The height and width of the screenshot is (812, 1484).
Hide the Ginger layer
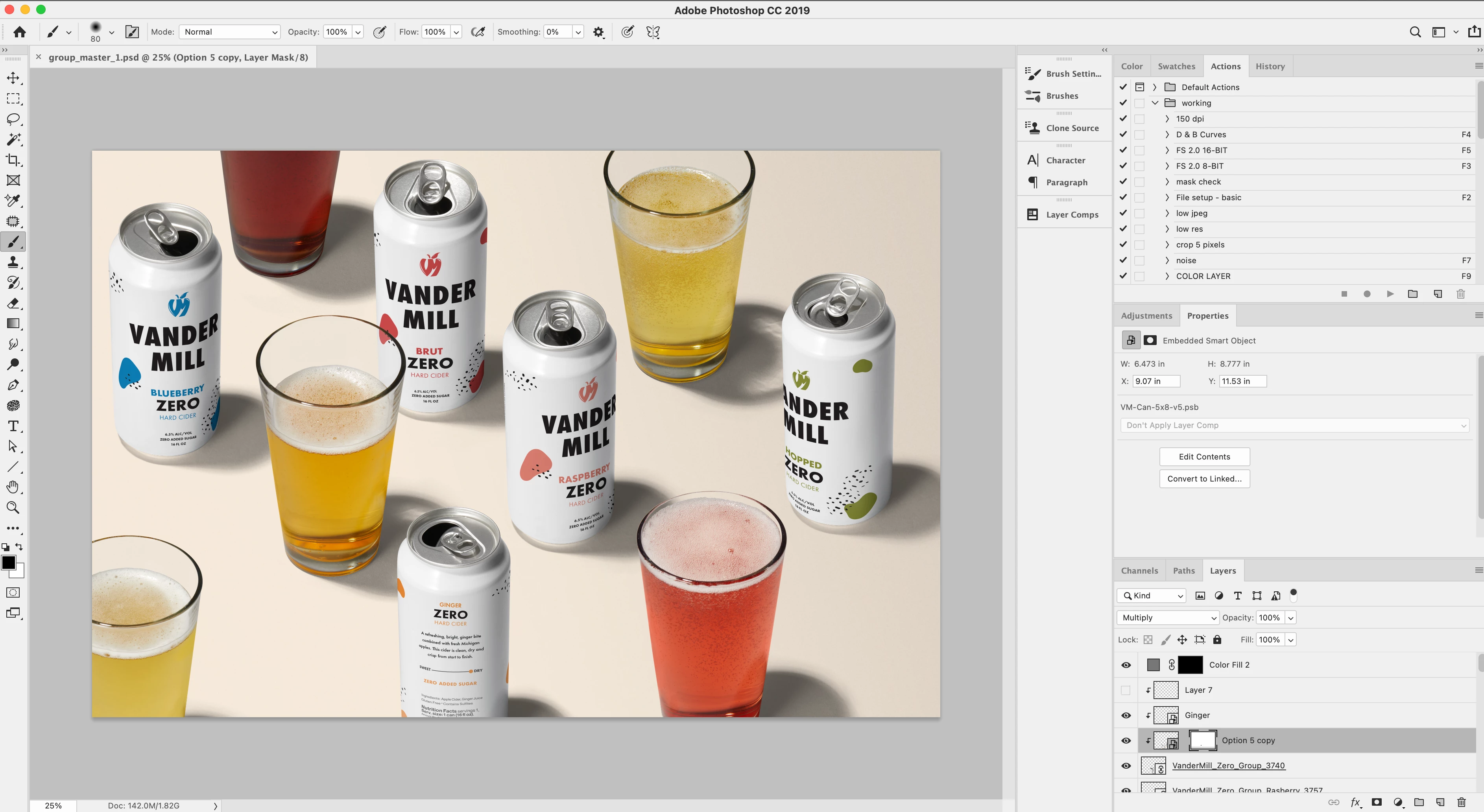tap(1126, 715)
